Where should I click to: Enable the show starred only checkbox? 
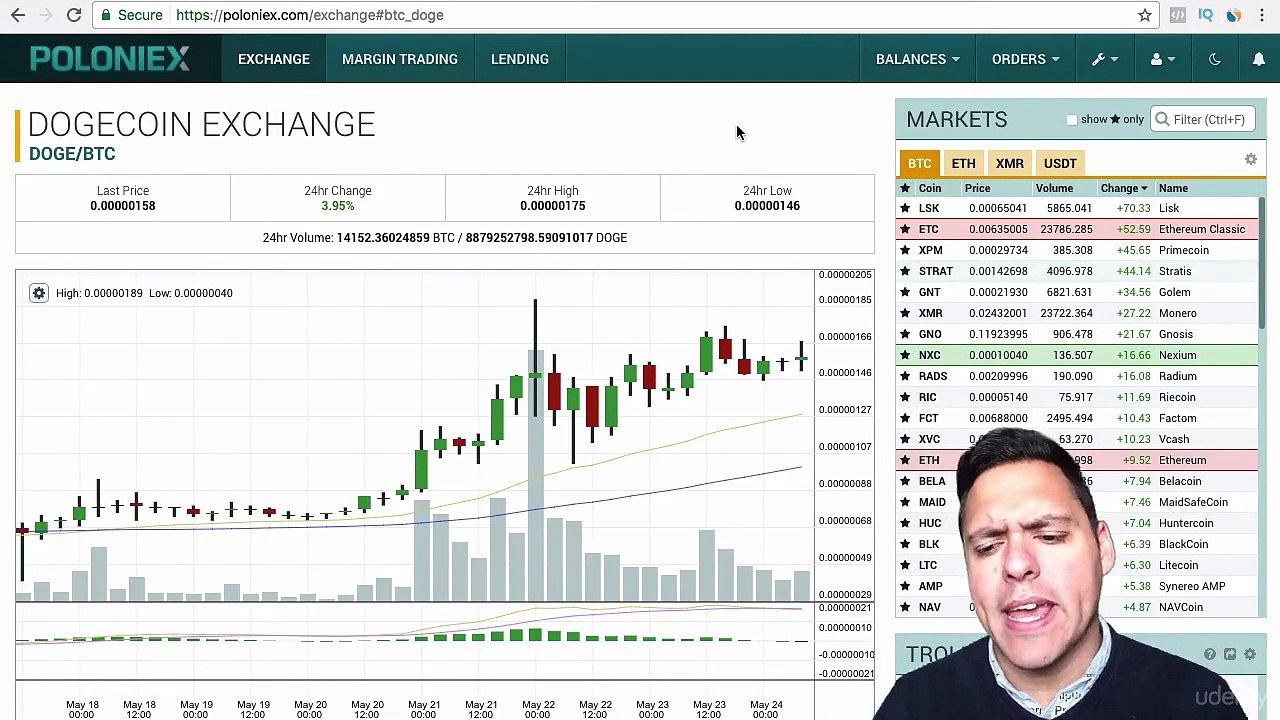tap(1072, 120)
